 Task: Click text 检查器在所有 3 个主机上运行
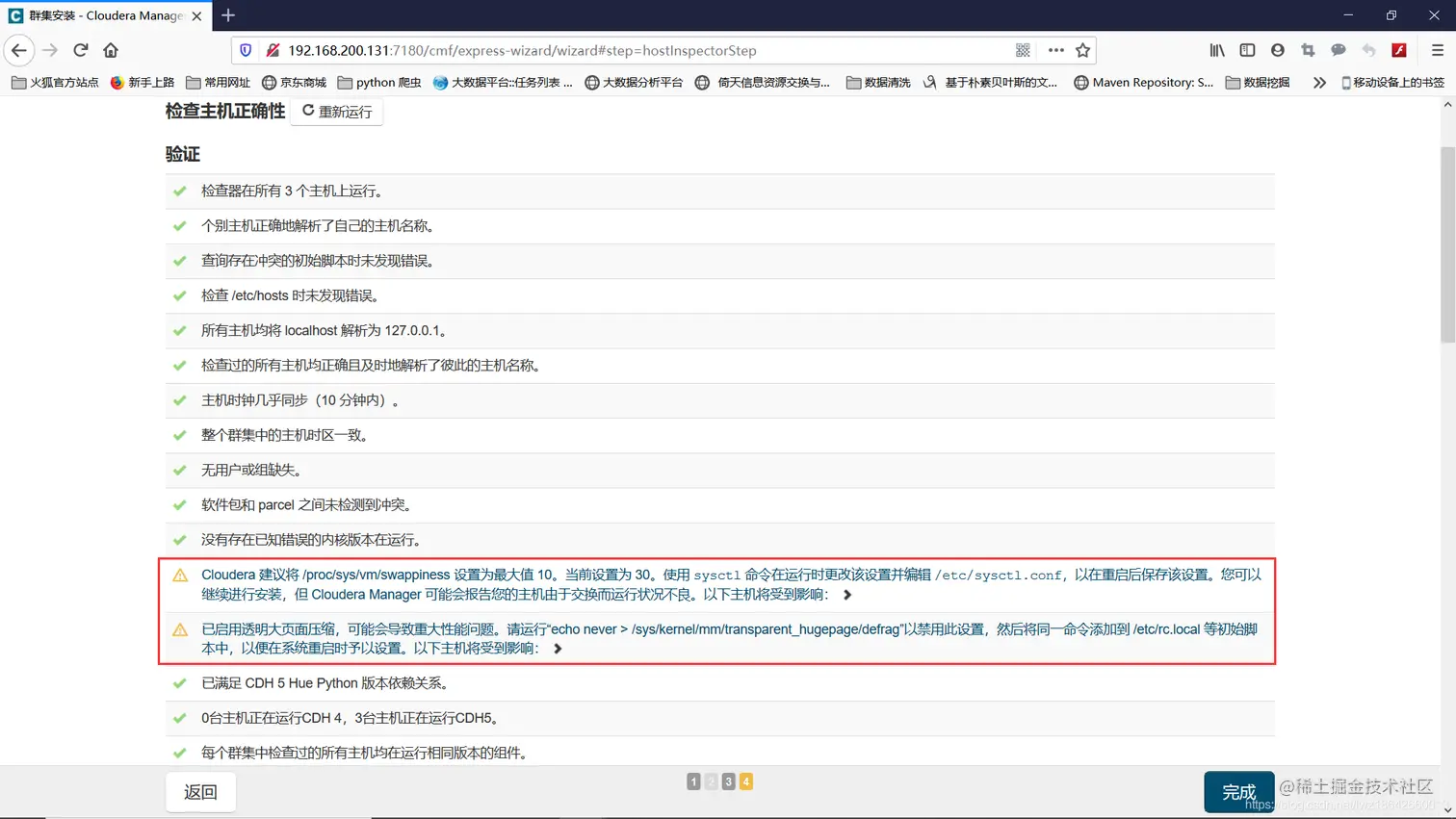click(x=293, y=192)
